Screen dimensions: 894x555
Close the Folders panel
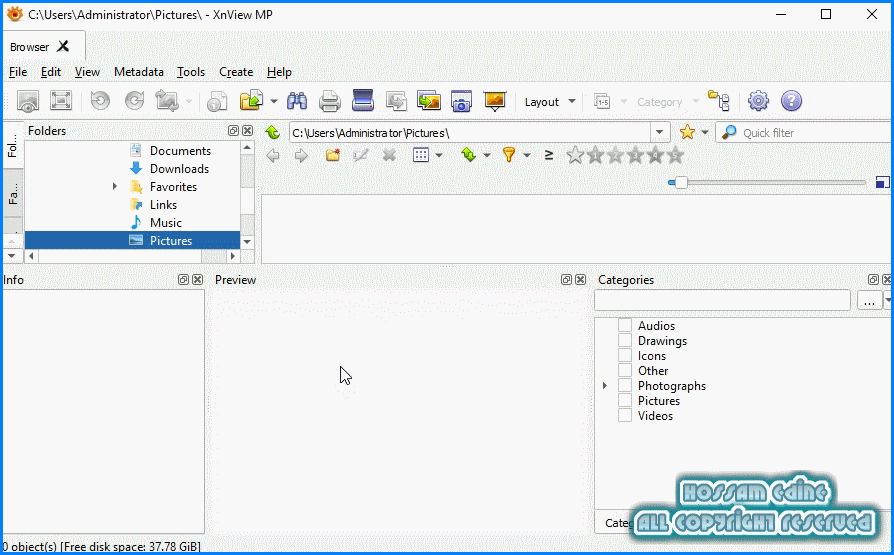(x=247, y=131)
